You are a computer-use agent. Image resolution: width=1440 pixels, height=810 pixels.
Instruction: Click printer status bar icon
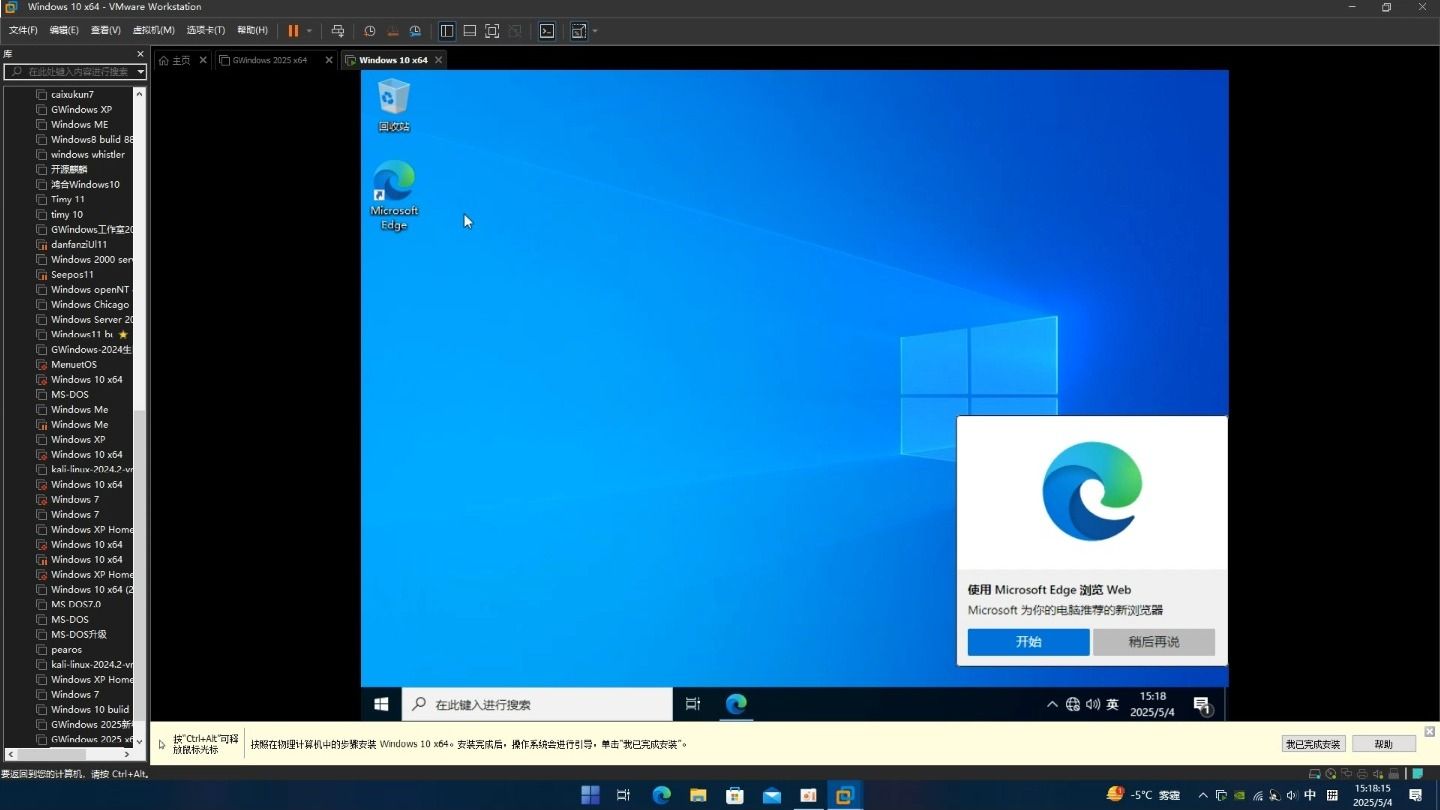[x=1362, y=774]
